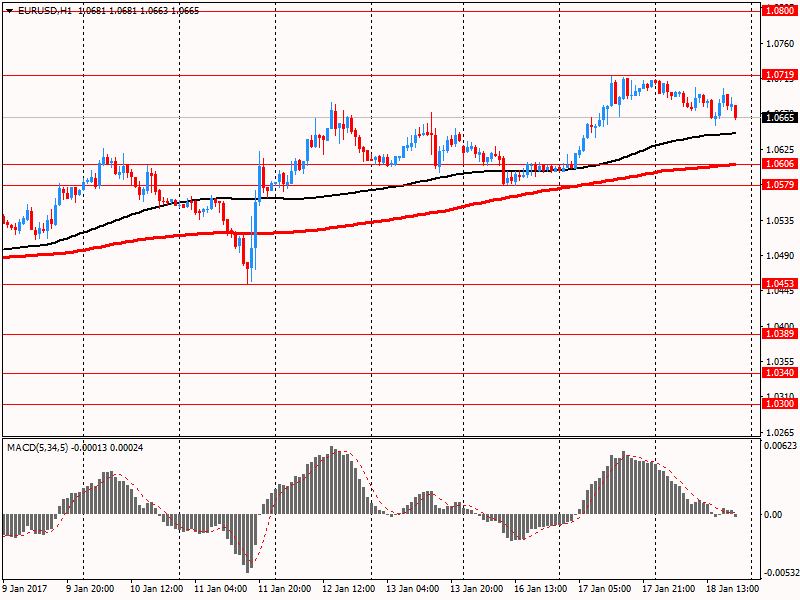The height and width of the screenshot is (600, 800).
Task: Select the MACD 0.00 zero level label
Action: point(772,514)
